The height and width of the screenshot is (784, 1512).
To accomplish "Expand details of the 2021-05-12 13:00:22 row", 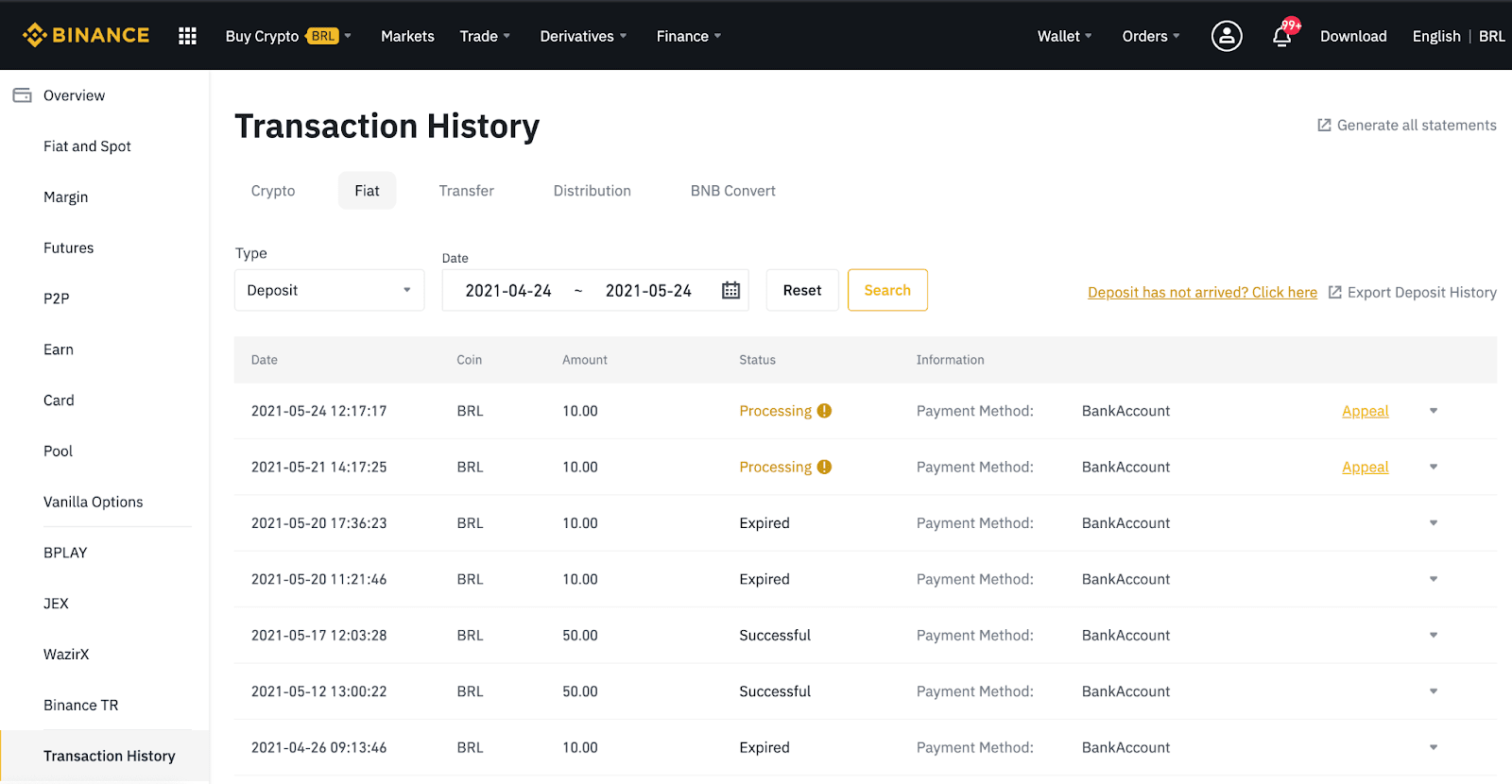I will click(1434, 691).
